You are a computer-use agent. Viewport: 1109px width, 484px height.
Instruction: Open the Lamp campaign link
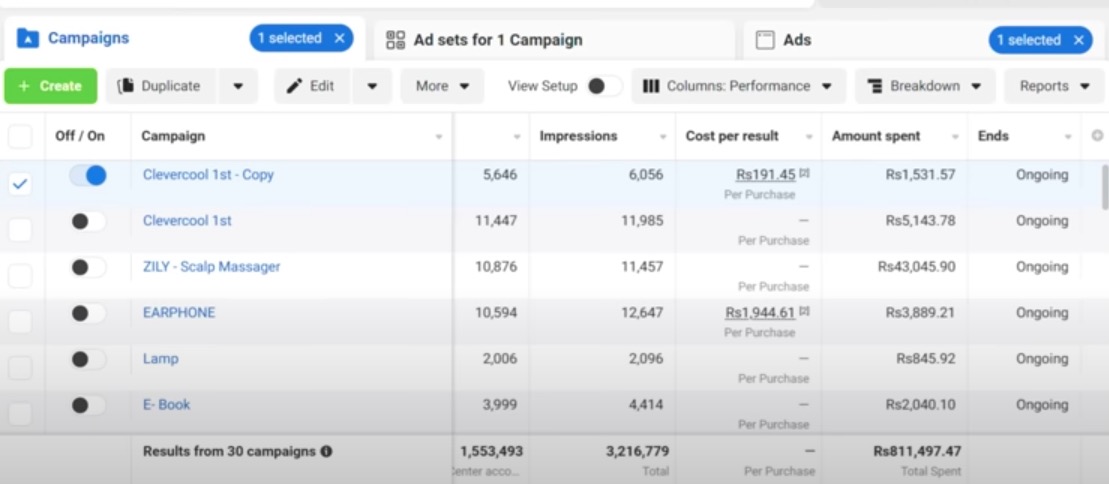pyautogui.click(x=161, y=358)
